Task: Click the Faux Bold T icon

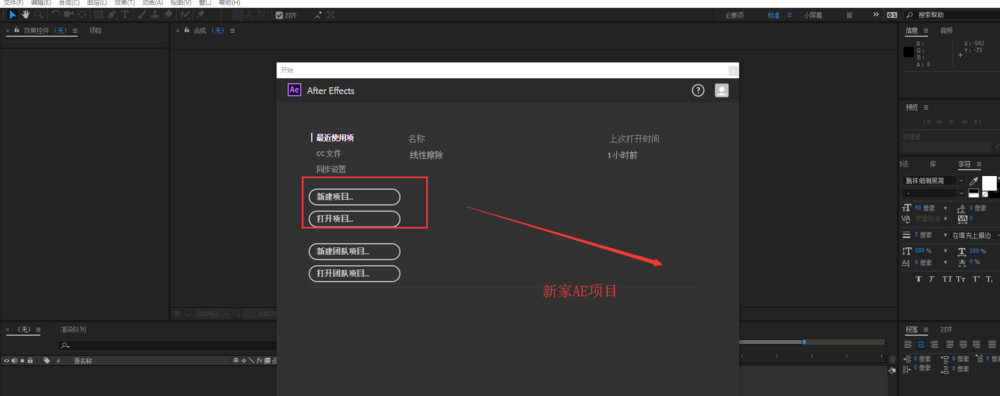Action: [918, 279]
